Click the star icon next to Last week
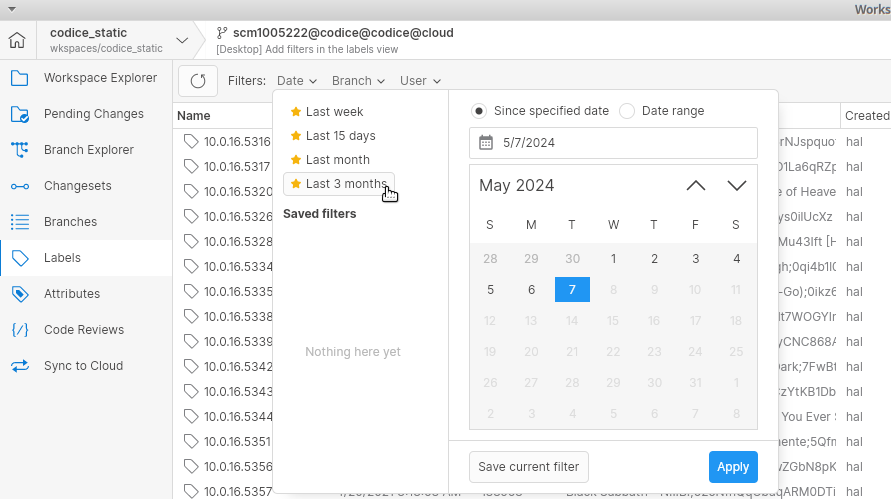 (x=295, y=111)
